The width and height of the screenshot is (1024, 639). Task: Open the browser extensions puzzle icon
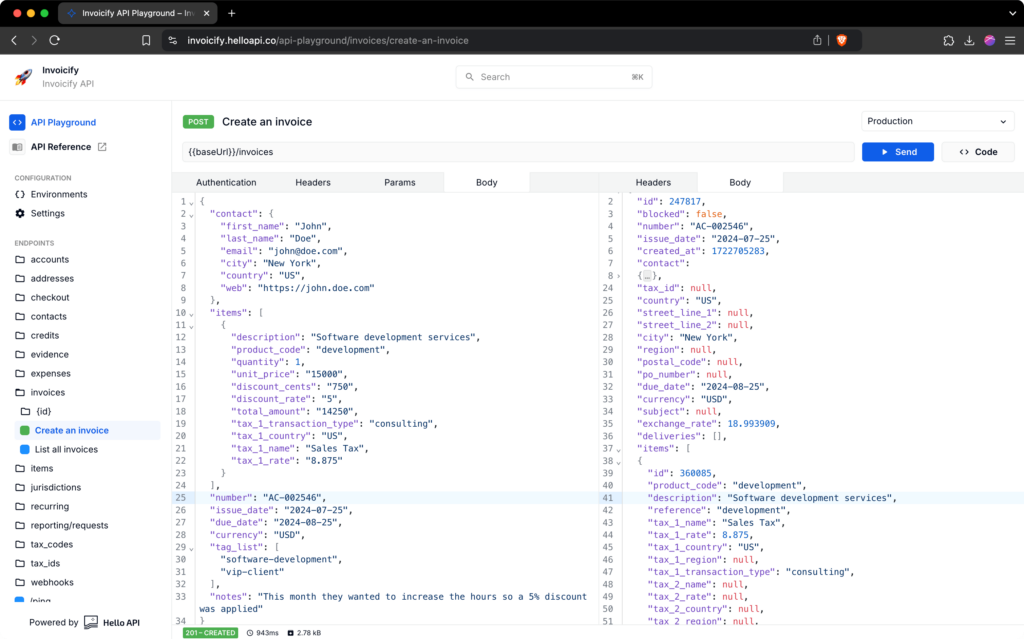coord(948,41)
